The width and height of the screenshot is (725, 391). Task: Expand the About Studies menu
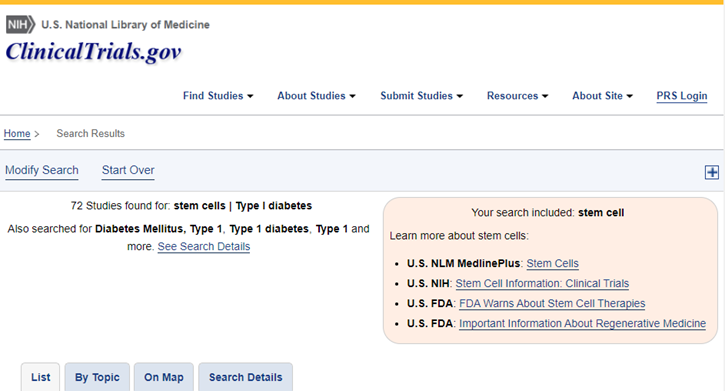316,96
